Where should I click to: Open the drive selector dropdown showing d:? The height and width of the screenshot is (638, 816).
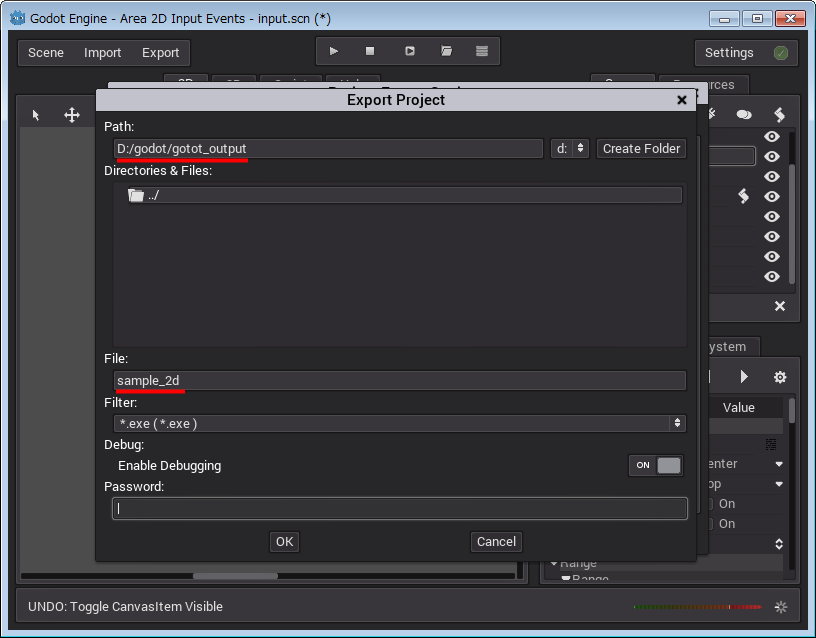(569, 148)
